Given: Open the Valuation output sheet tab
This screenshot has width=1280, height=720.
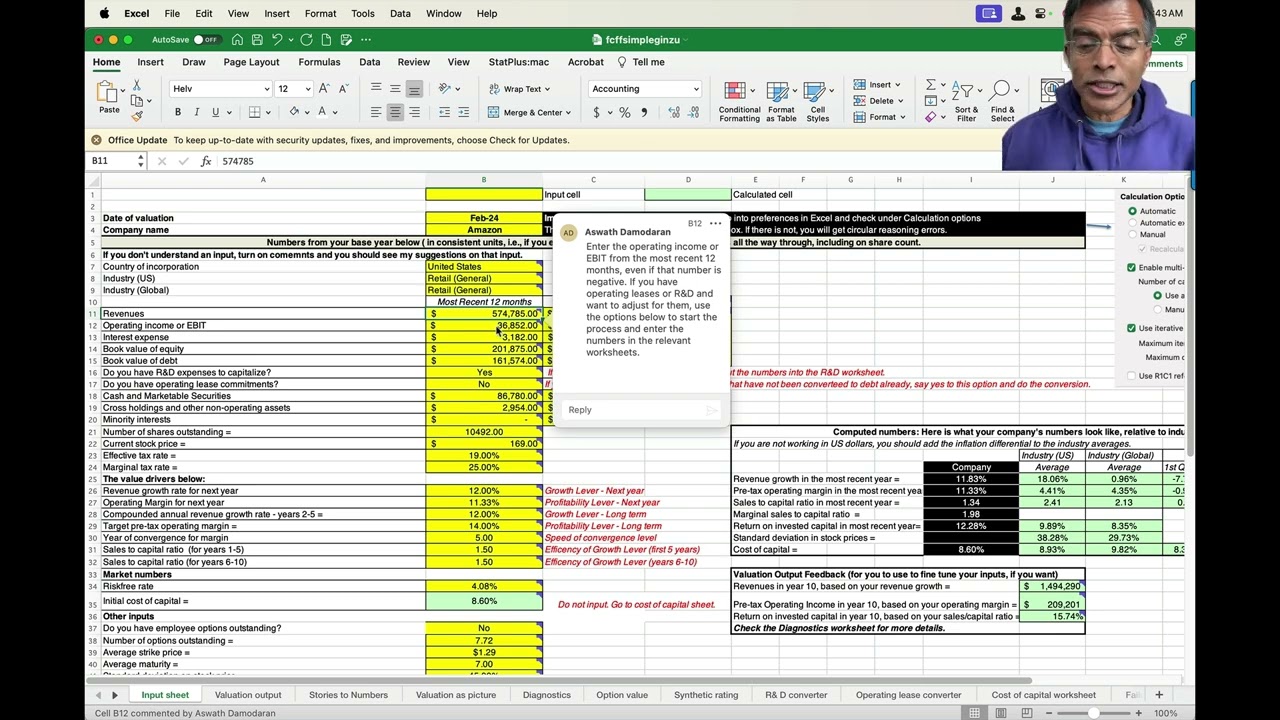Looking at the screenshot, I should click(x=248, y=695).
